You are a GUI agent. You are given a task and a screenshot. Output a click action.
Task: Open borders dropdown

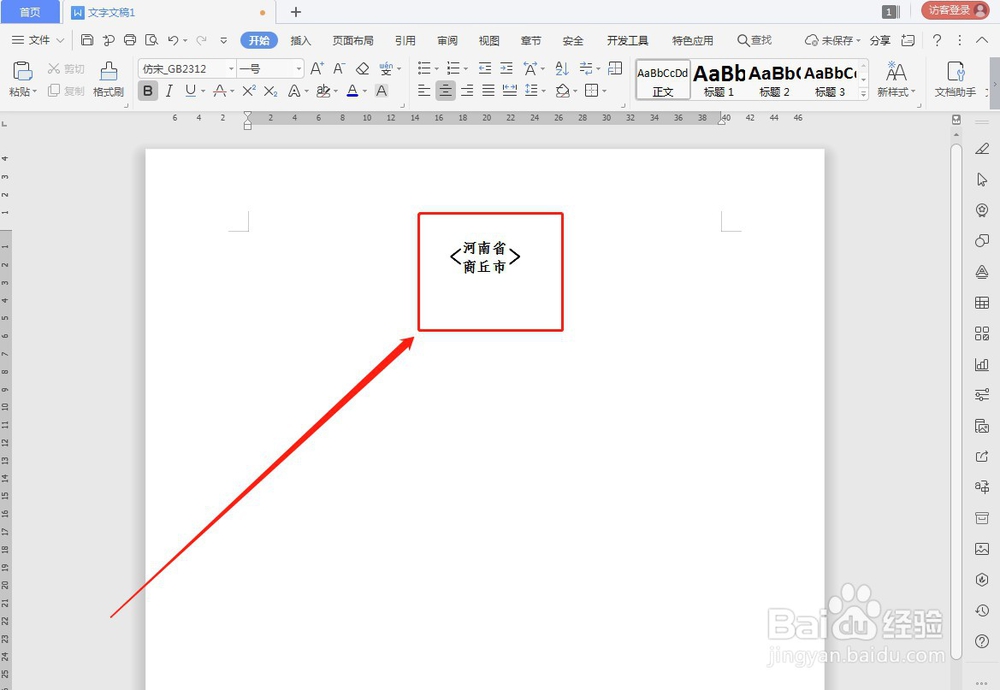tap(604, 91)
